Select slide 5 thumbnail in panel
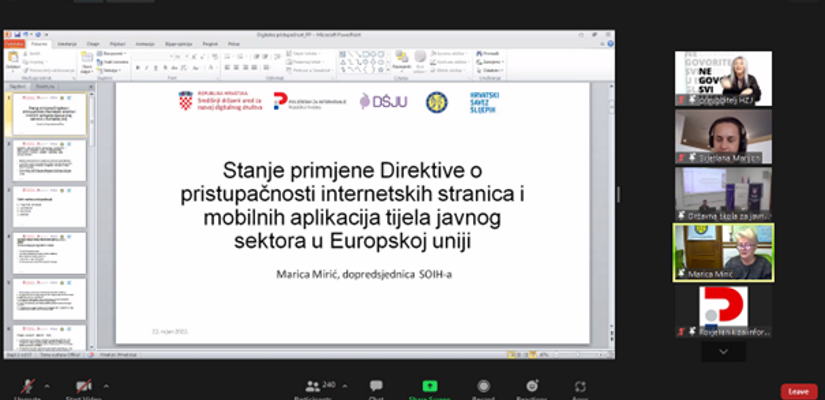This screenshot has height=400, width=825. coord(49,299)
